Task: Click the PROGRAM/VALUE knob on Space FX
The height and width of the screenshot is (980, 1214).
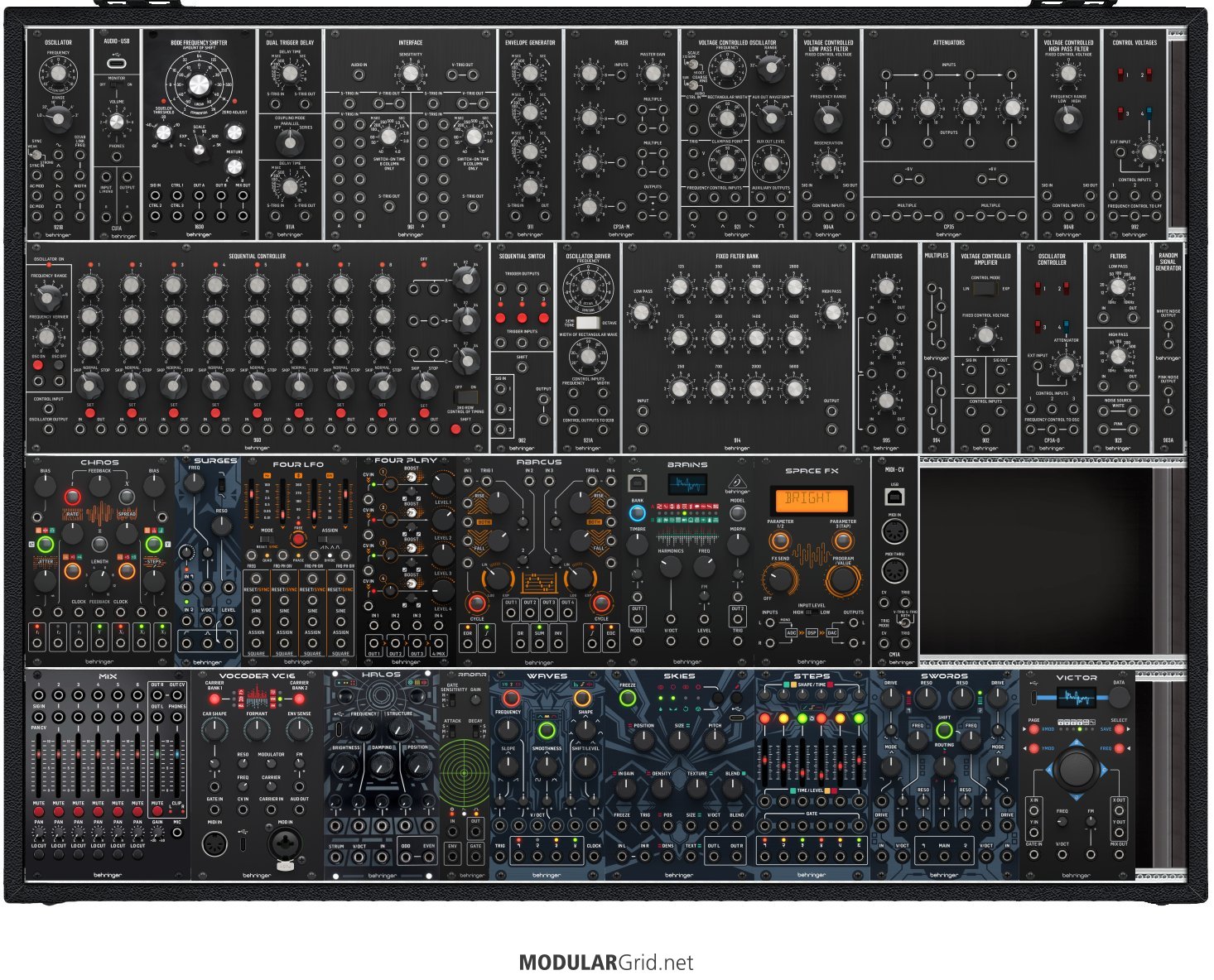Action: [842, 580]
